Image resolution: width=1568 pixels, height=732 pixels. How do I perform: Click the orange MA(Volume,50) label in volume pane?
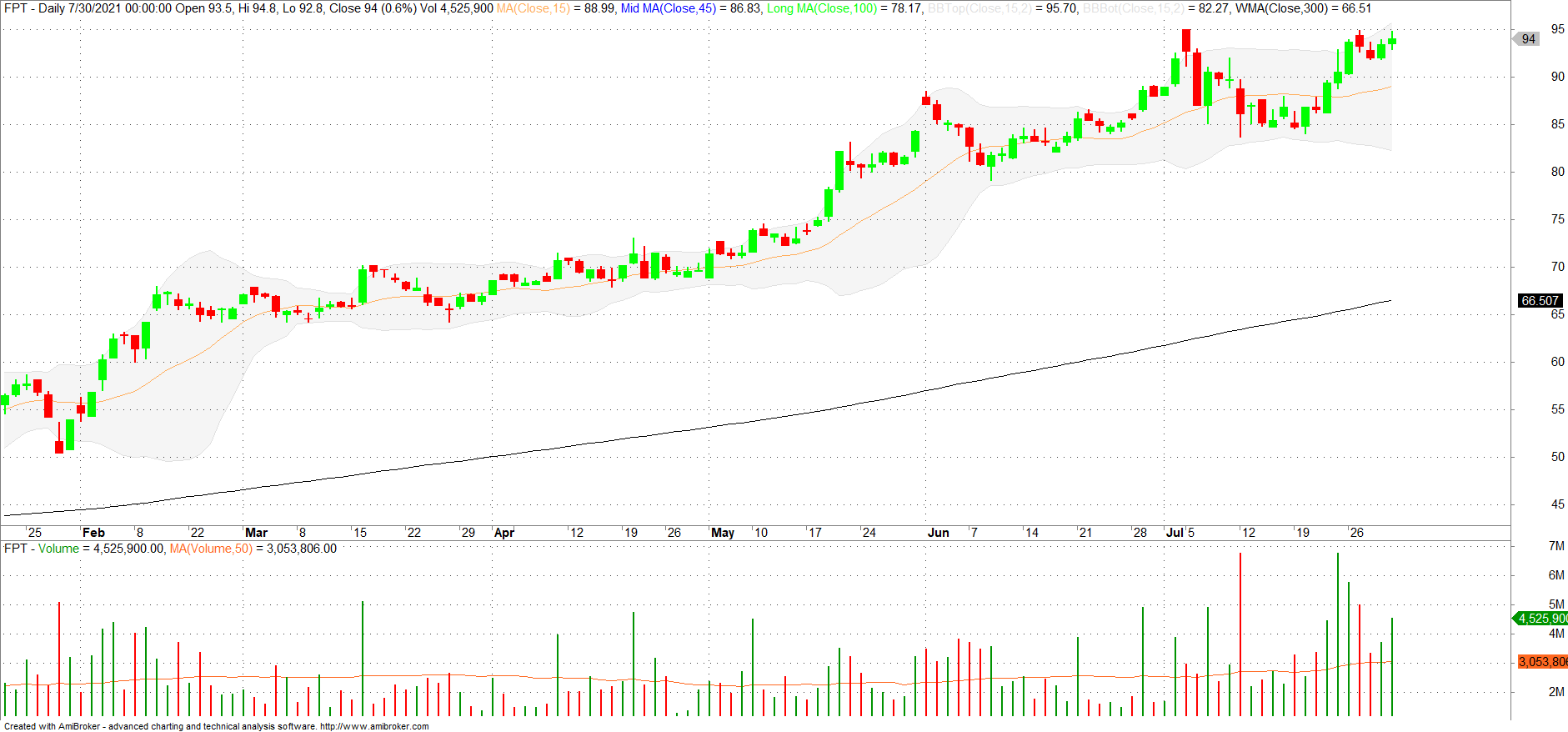tap(210, 549)
